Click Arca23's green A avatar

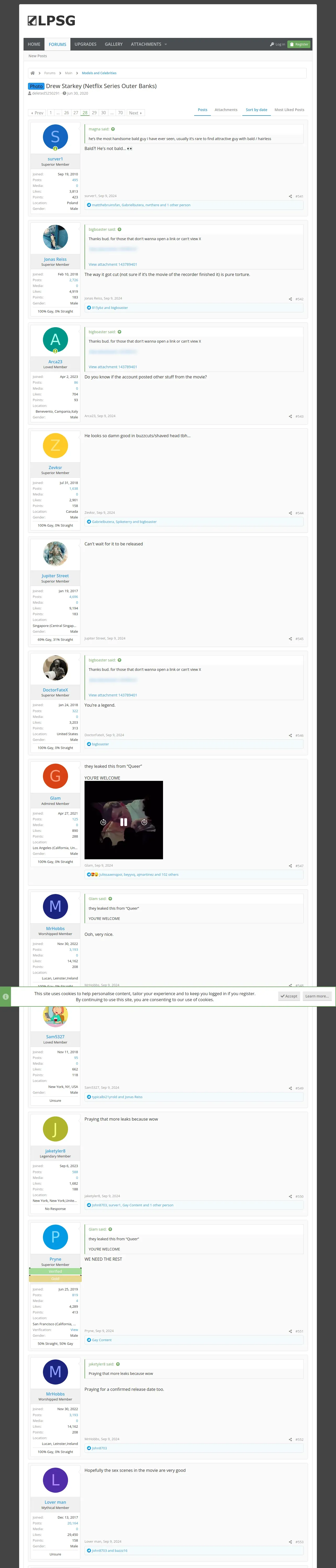55,340
